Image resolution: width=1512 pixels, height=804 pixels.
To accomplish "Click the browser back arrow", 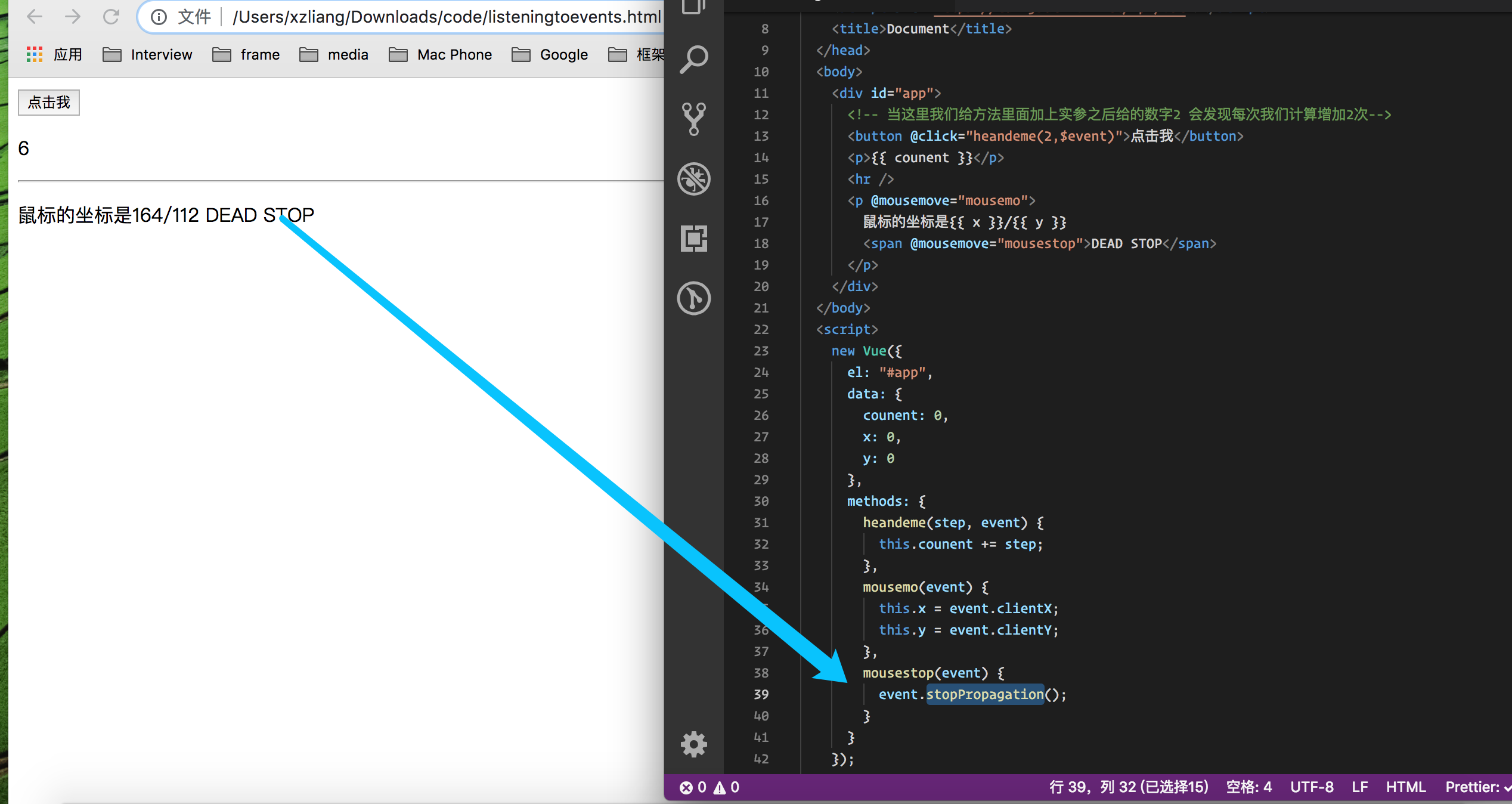I will pyautogui.click(x=35, y=17).
